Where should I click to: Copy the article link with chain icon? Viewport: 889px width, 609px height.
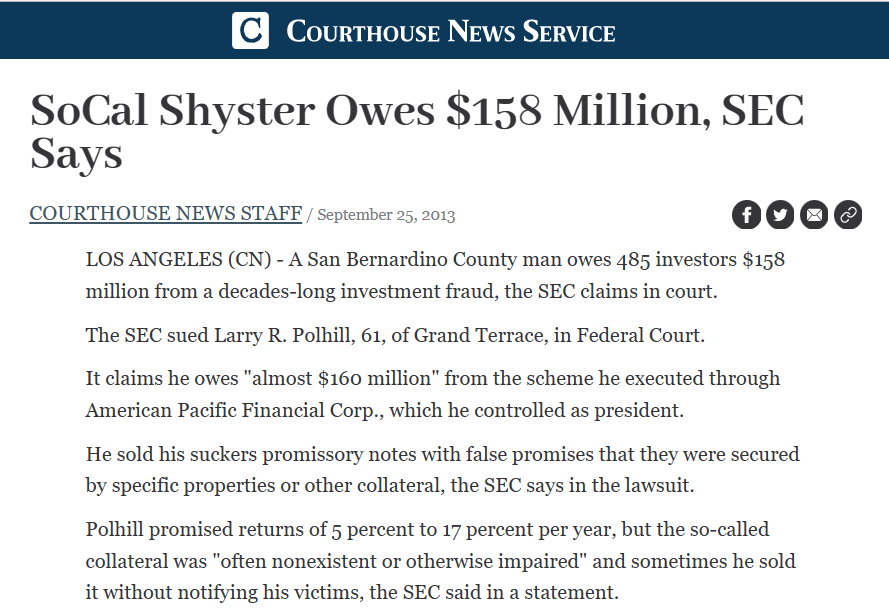point(848,214)
